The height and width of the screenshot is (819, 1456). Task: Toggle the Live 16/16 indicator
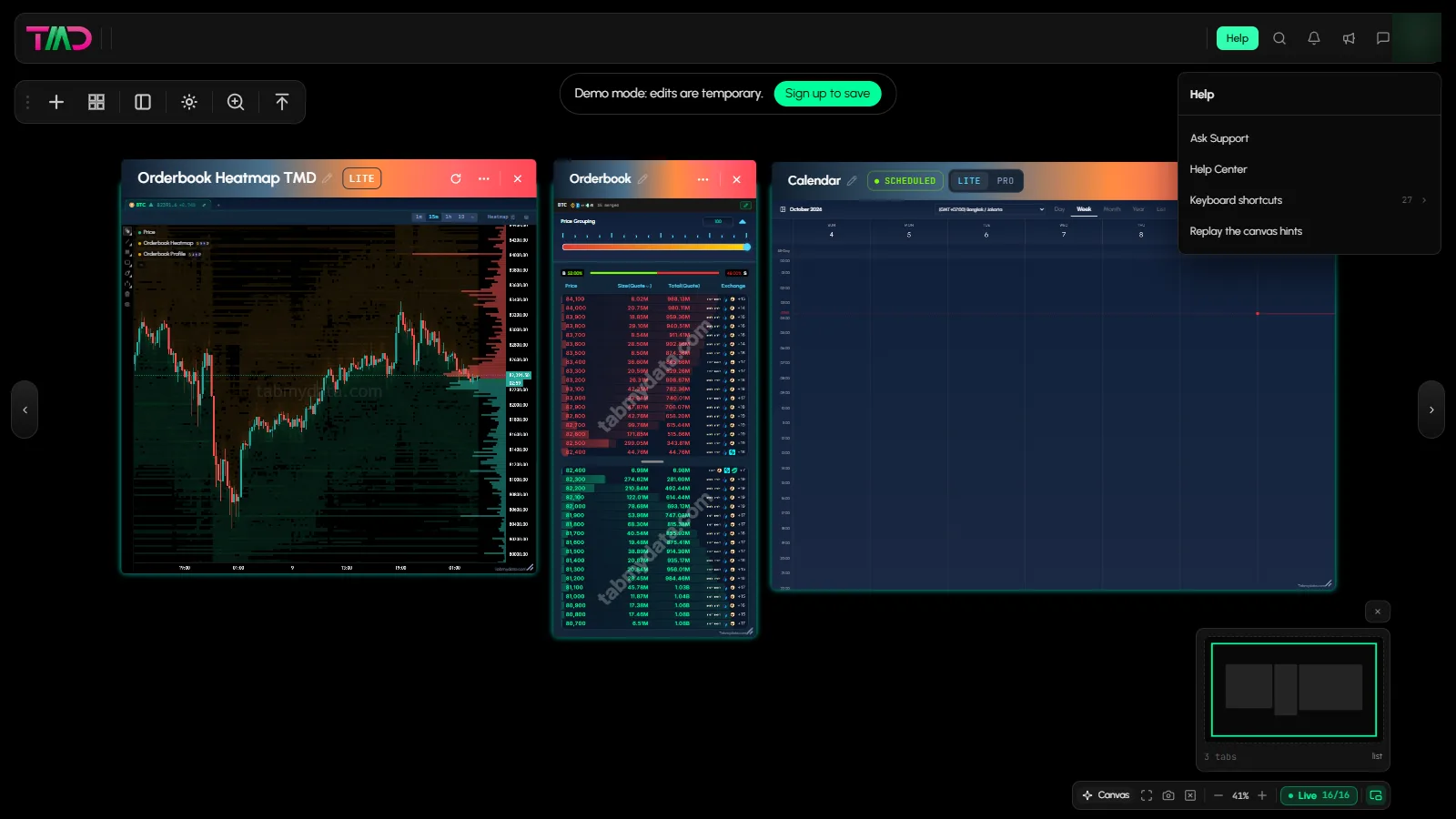[1319, 795]
